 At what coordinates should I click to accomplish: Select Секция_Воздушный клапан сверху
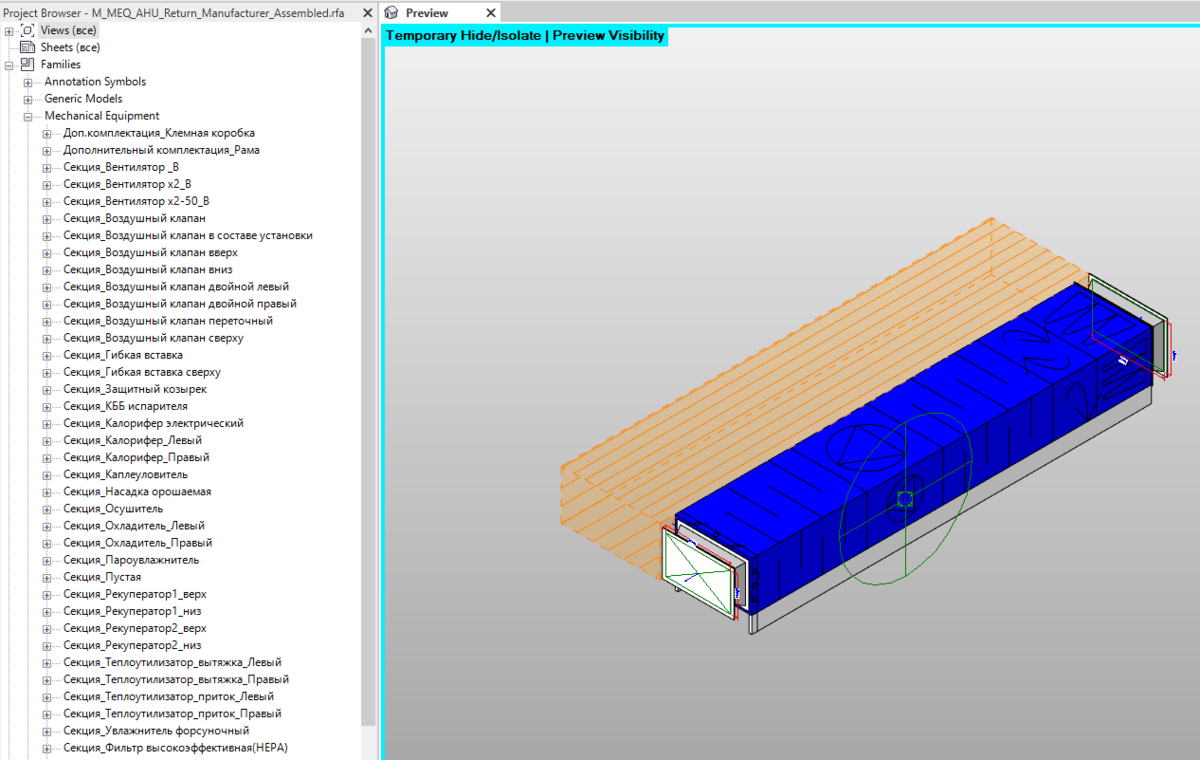pos(153,338)
